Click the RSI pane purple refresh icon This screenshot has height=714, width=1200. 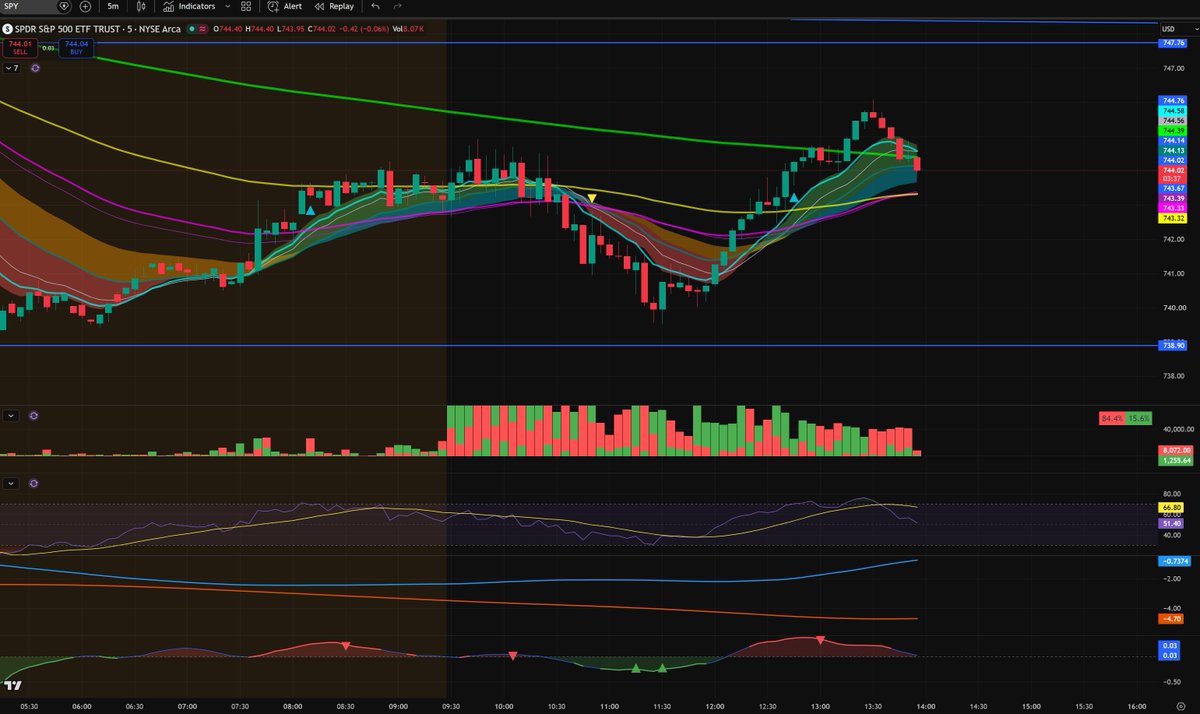(x=35, y=483)
